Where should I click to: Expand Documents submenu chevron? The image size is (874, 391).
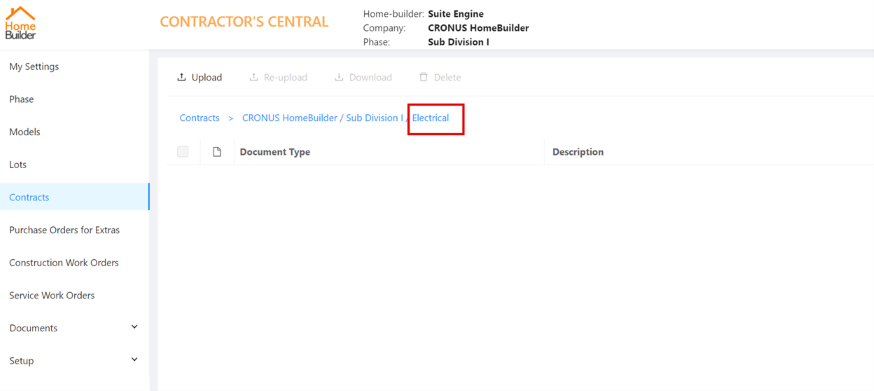134,327
